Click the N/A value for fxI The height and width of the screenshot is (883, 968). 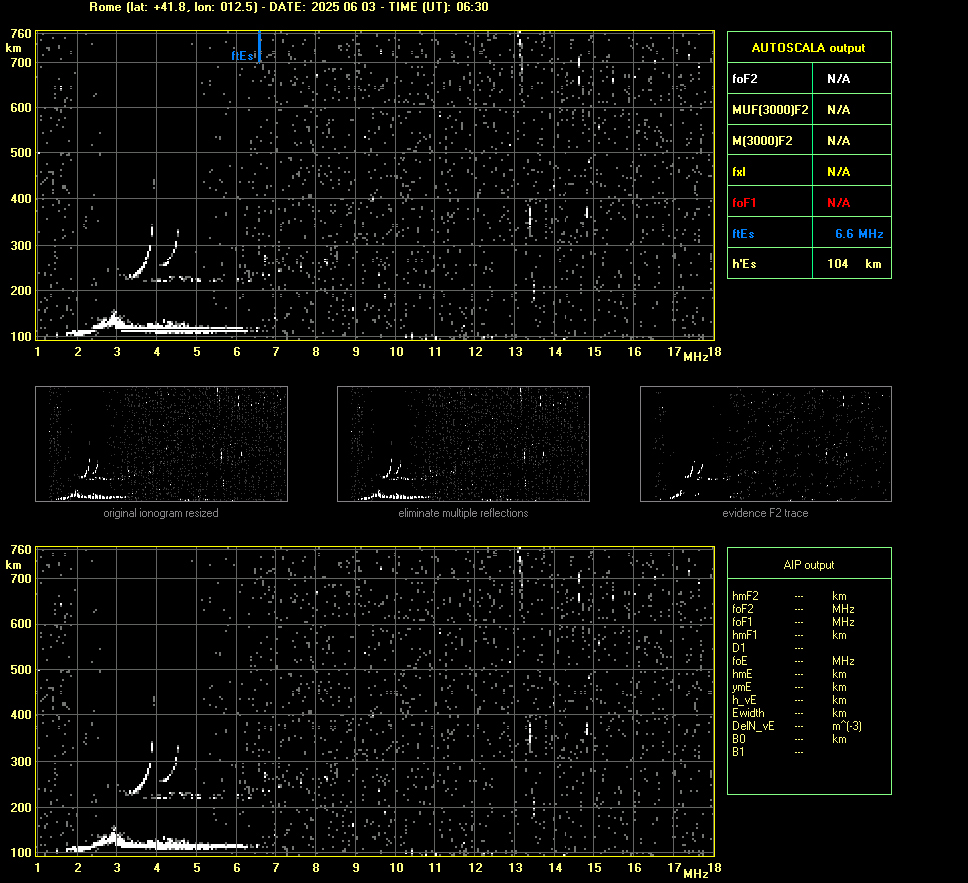(x=838, y=172)
